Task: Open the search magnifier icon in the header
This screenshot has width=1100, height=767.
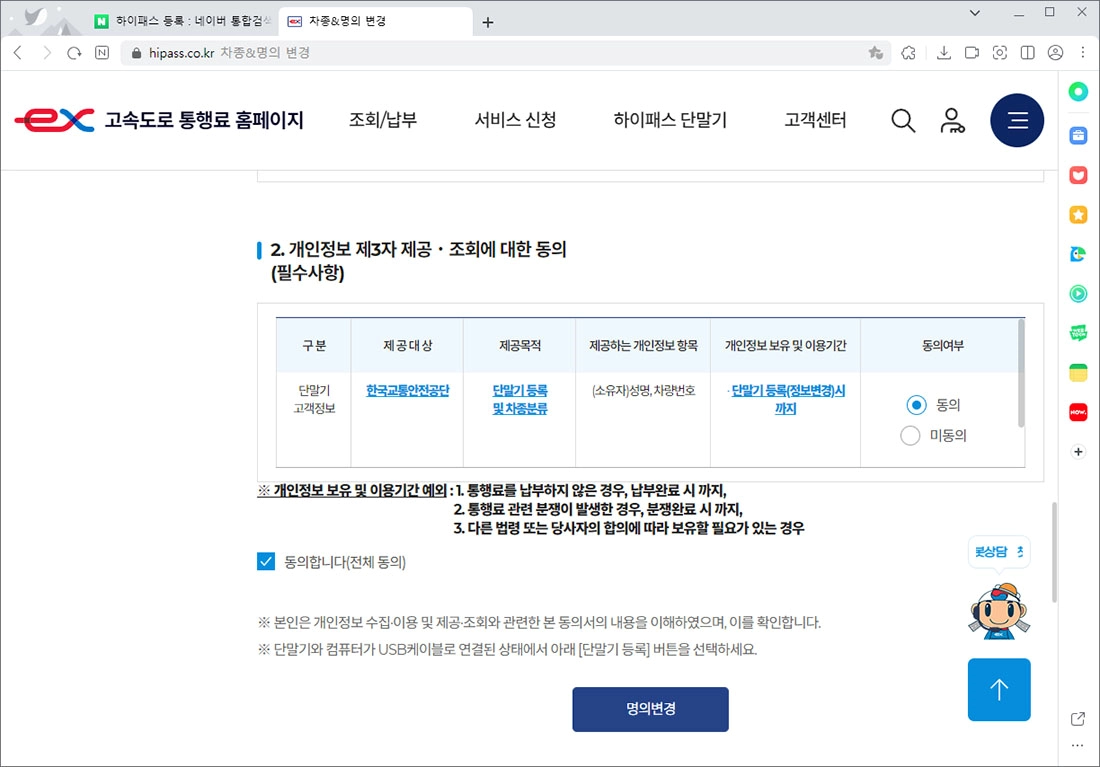Action: (x=903, y=120)
